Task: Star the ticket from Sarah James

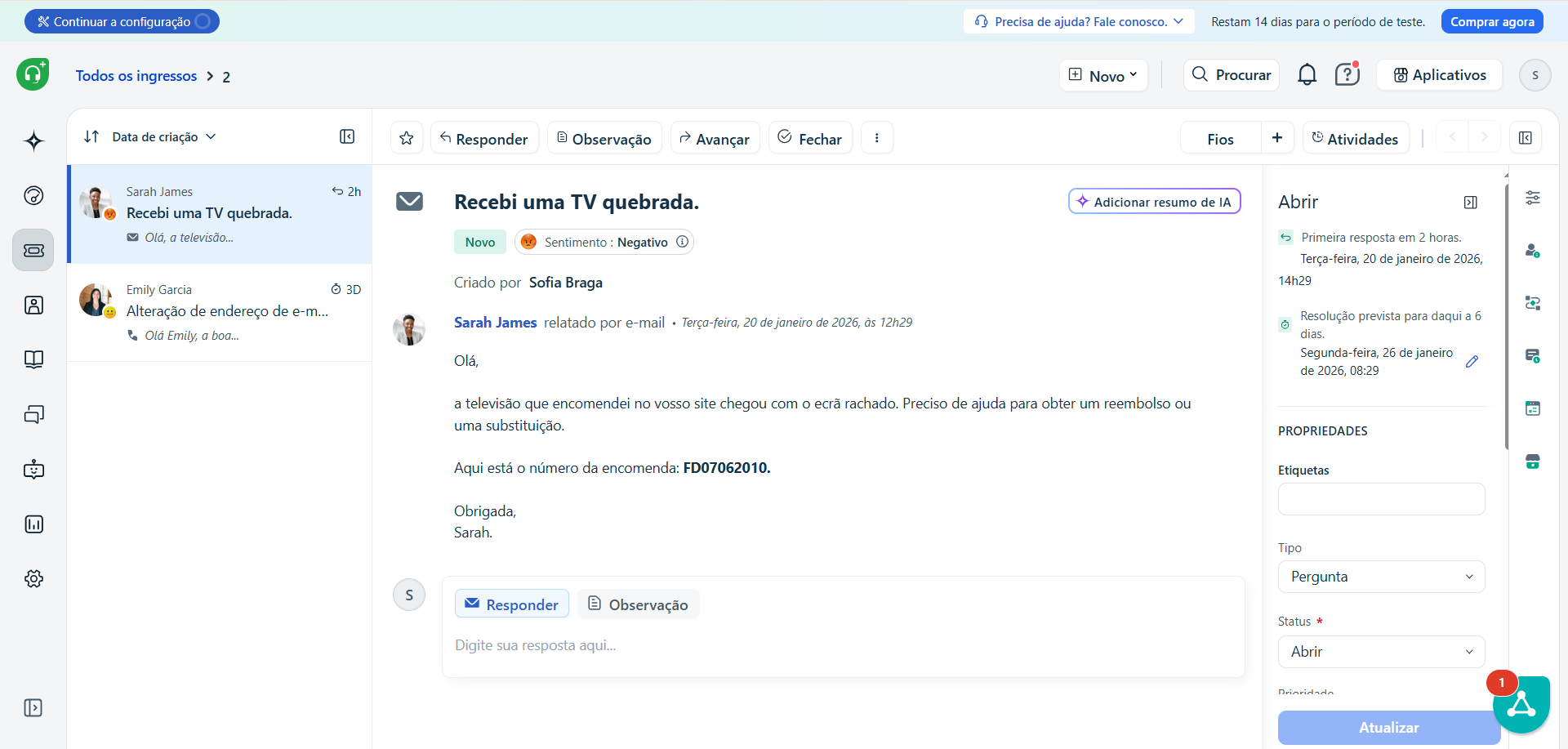Action: [406, 137]
